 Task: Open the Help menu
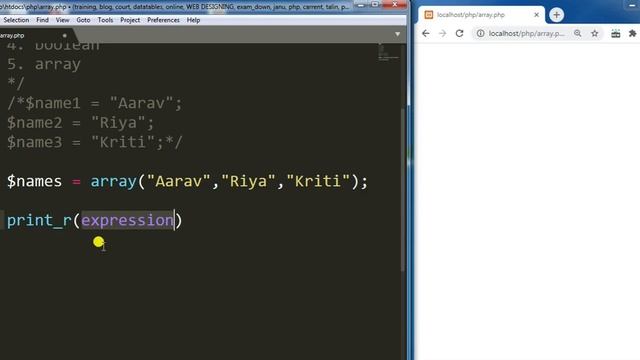(193, 20)
